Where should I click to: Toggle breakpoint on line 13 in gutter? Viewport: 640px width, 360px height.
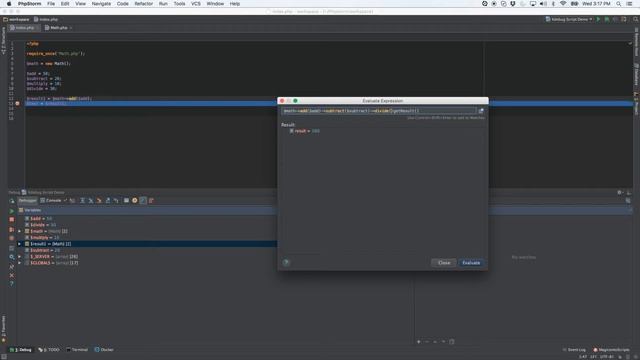[17, 104]
